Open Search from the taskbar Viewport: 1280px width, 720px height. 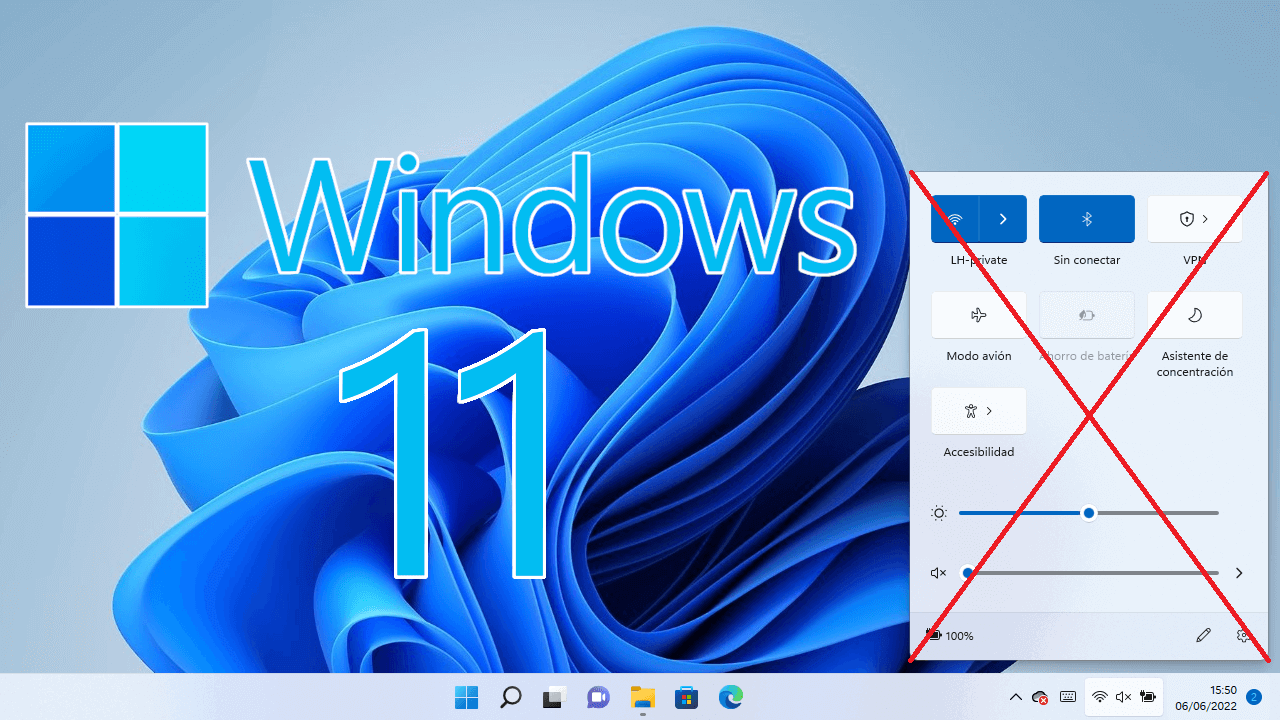510,697
